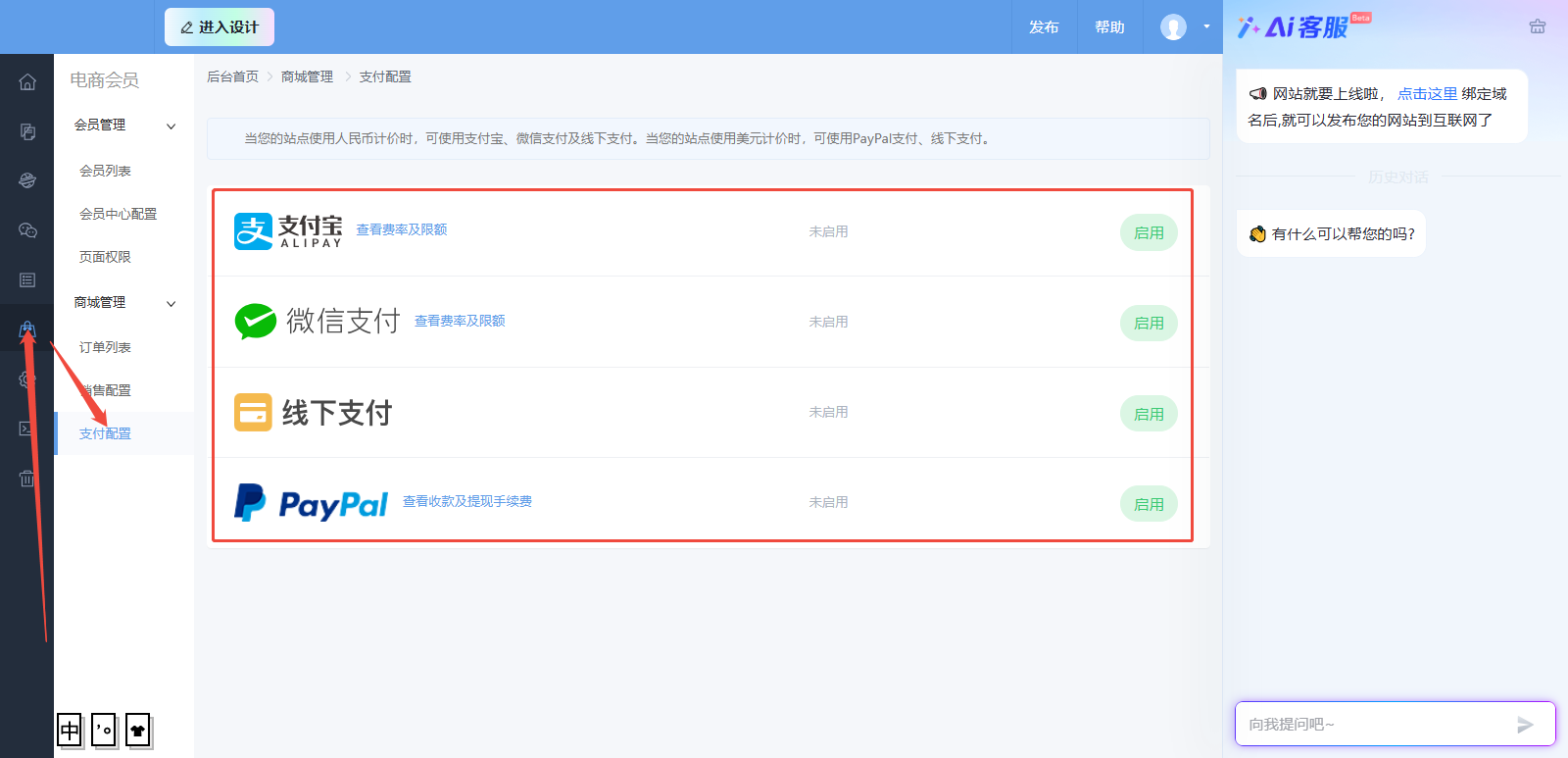
Task: Open the trash bin sidebar icon
Action: (27, 479)
